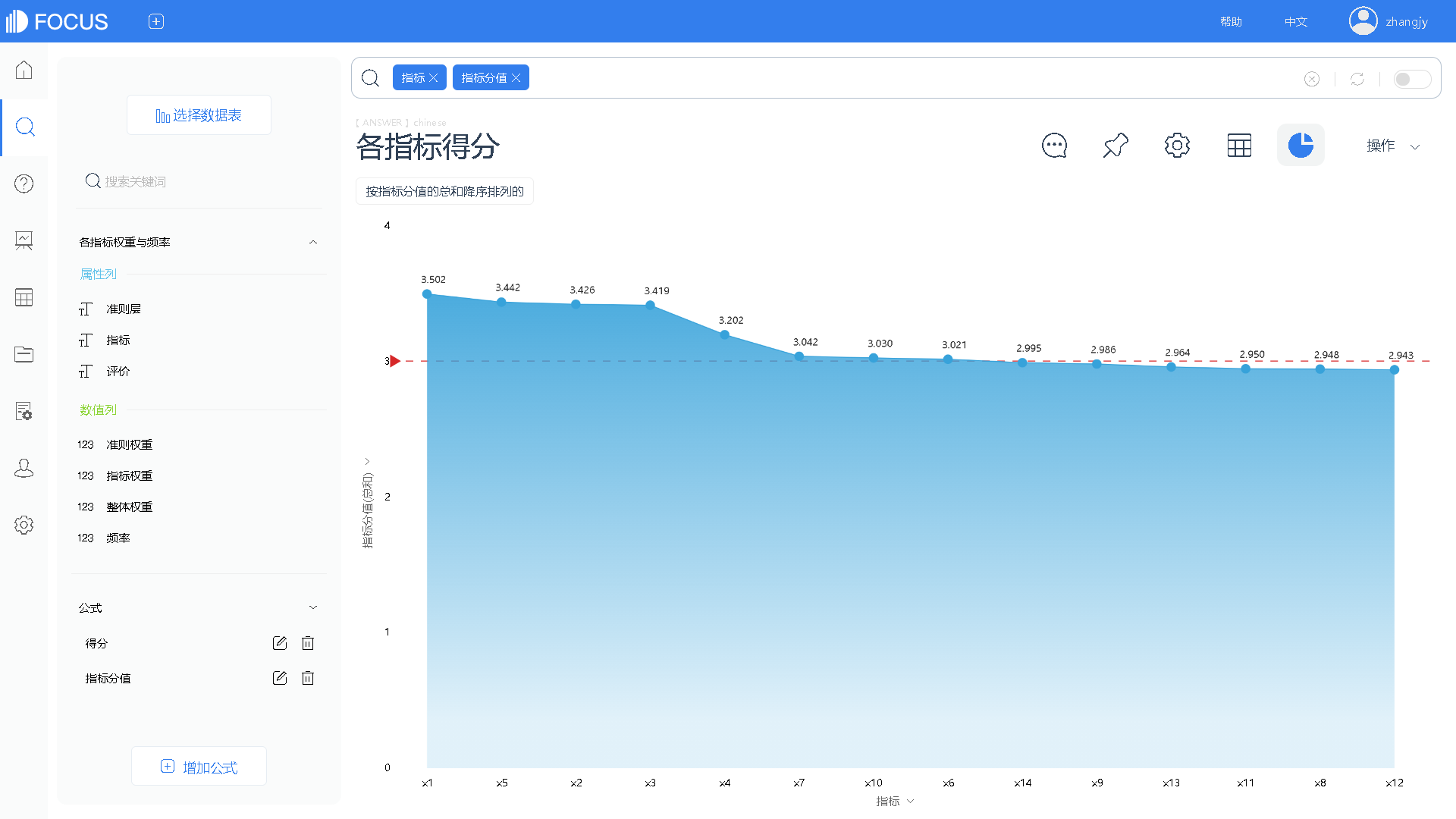Viewport: 1456px width, 819px height.
Task: Delete the 指标分值 formula
Action: pyautogui.click(x=308, y=678)
